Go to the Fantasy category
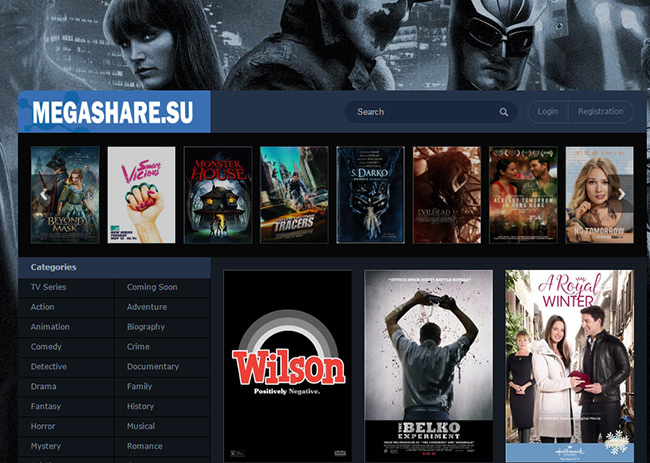 [65, 407]
